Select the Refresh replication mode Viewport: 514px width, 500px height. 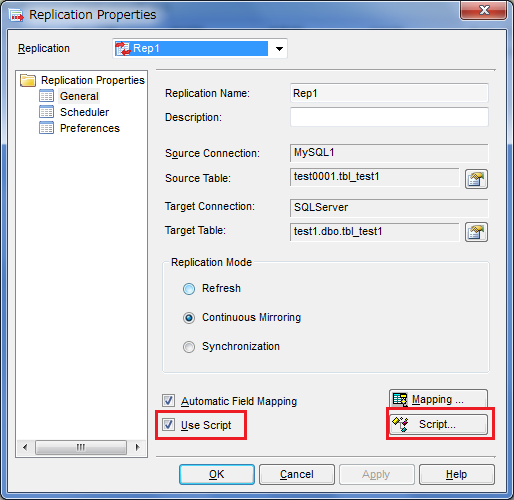(189, 289)
